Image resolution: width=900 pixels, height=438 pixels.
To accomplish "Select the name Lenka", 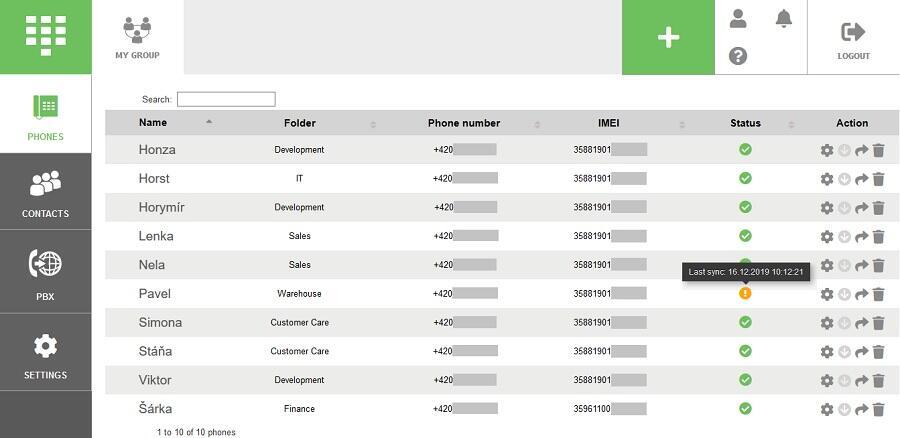I will coord(156,236).
